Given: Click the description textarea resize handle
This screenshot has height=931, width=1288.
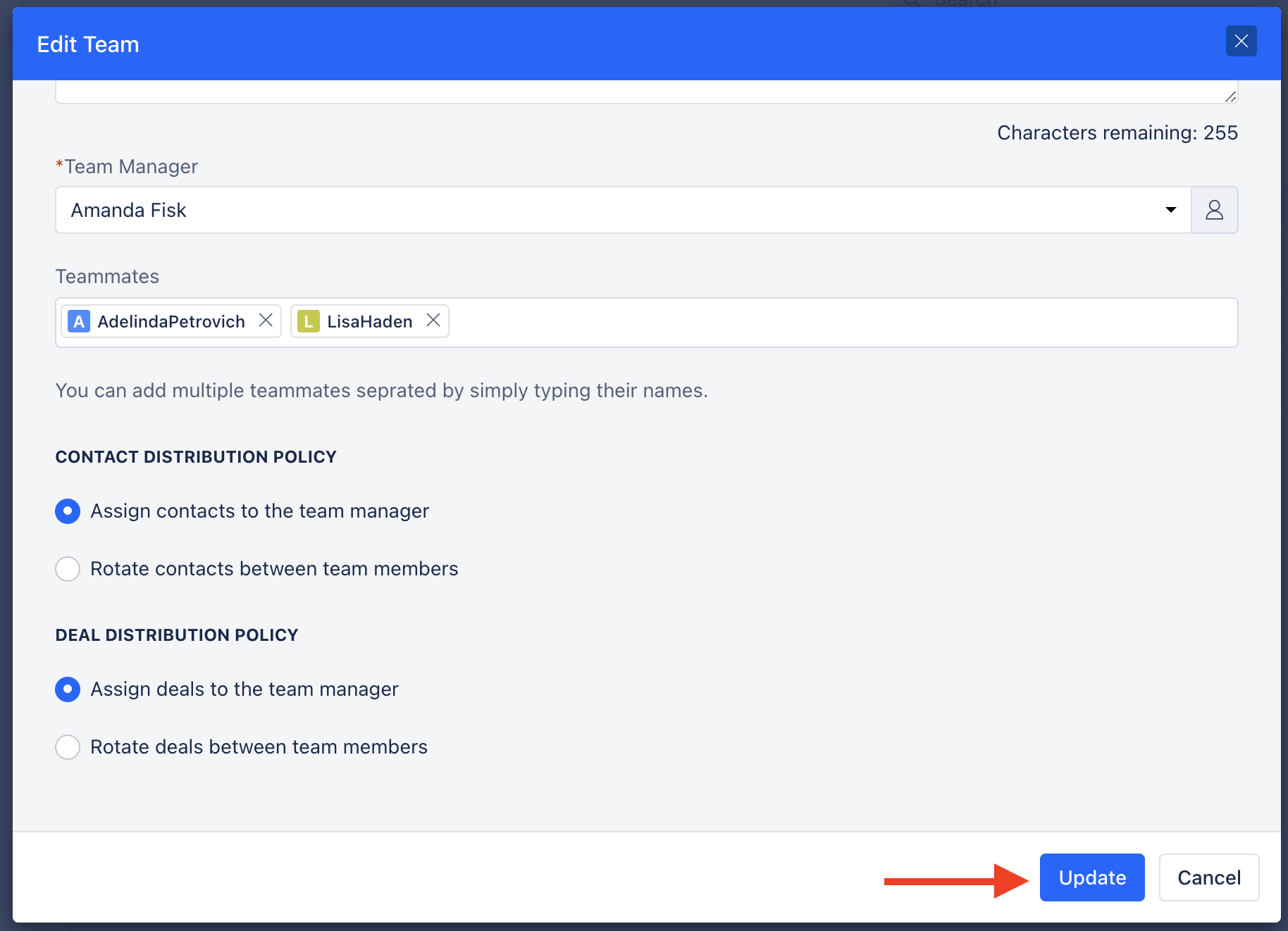Looking at the screenshot, I should coord(1230,96).
